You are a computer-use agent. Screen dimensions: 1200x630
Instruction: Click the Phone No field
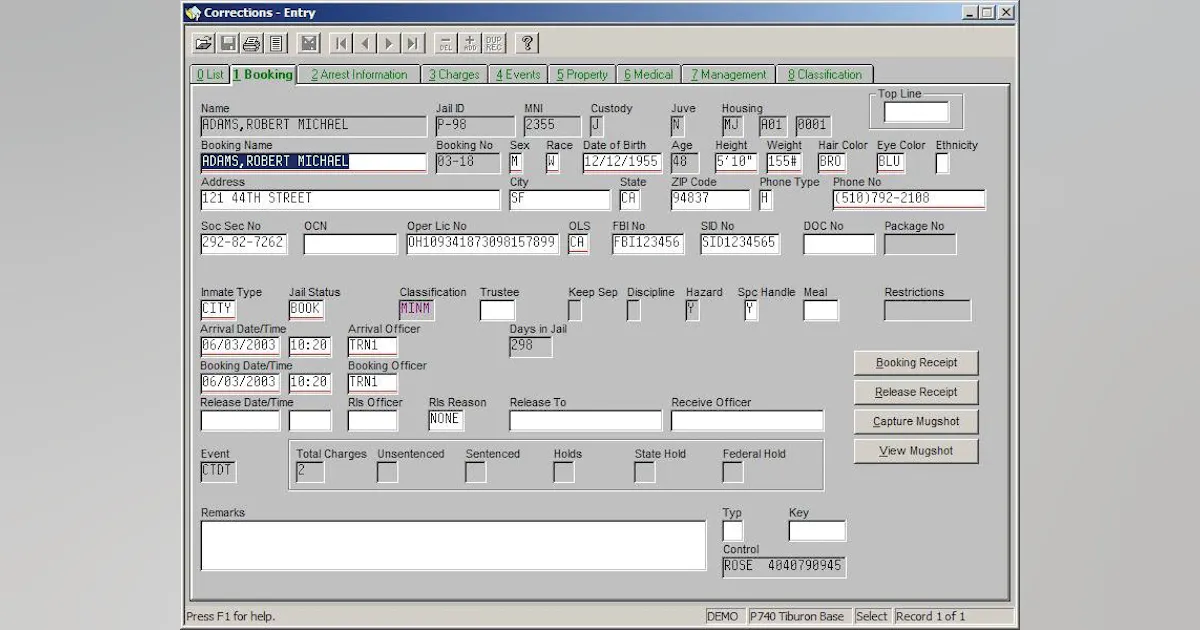[x=909, y=199]
